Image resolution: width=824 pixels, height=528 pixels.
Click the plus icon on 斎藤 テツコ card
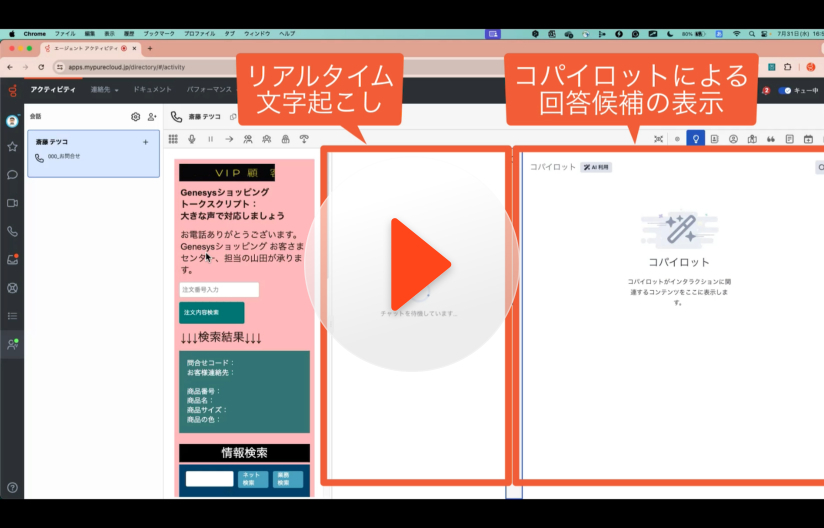(x=146, y=142)
